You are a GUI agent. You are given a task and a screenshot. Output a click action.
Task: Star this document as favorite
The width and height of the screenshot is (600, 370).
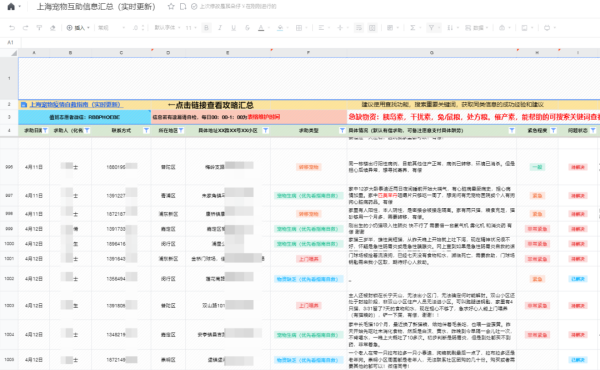point(171,7)
